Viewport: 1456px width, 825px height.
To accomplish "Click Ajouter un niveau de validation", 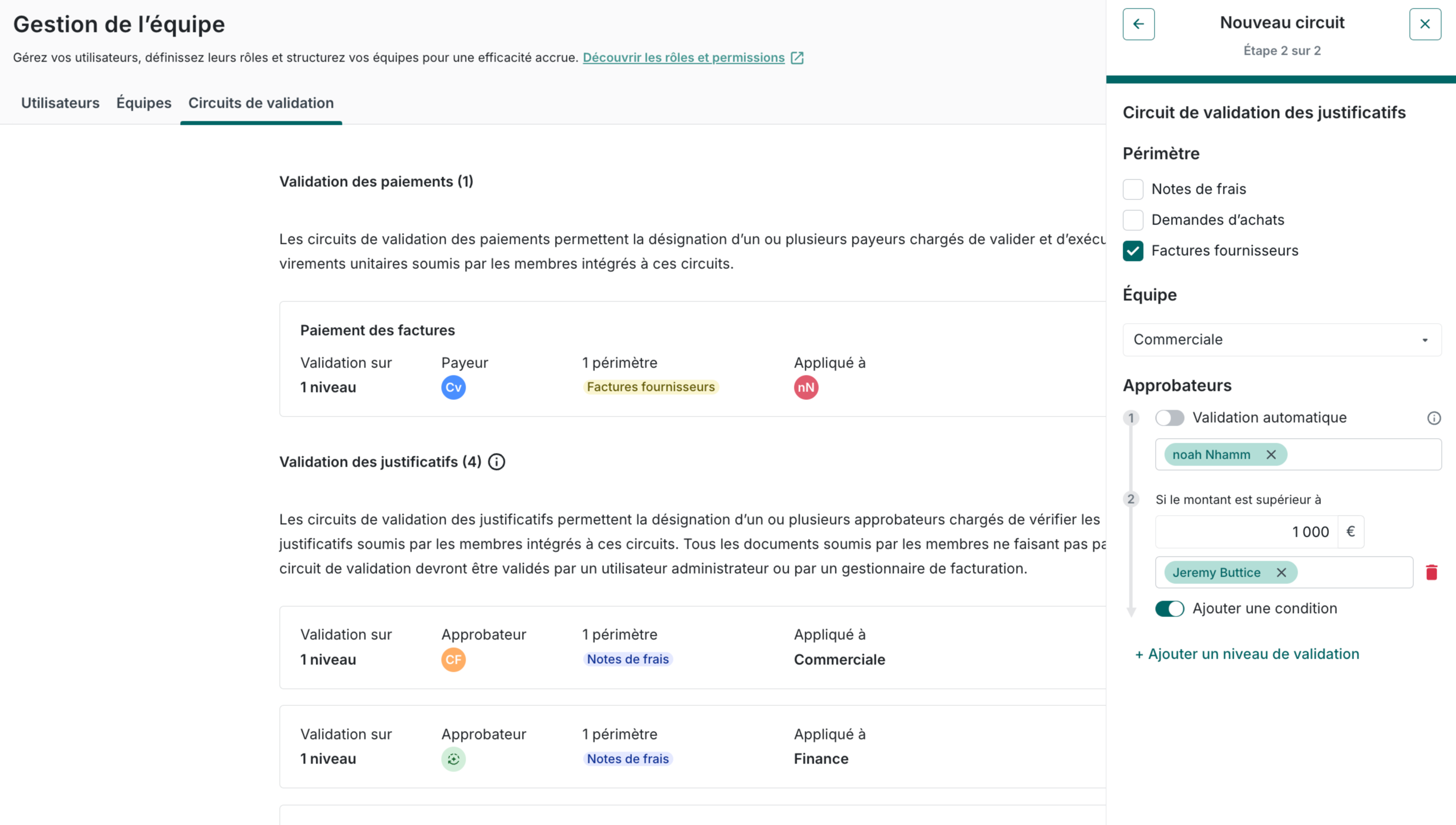I will coord(1247,654).
